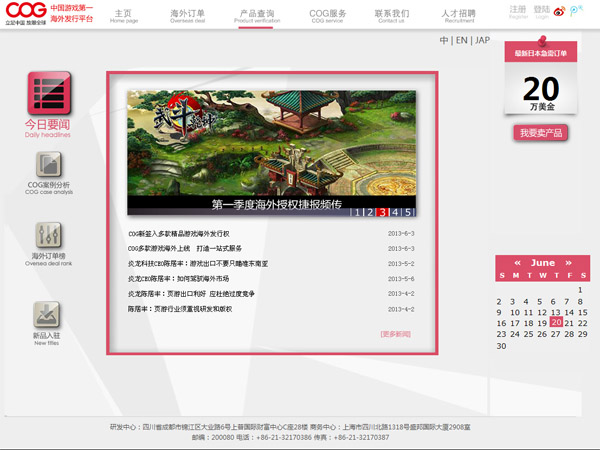600x450 pixels.
Task: Open the Tencent Weibo icon
Action: [x=575, y=10]
